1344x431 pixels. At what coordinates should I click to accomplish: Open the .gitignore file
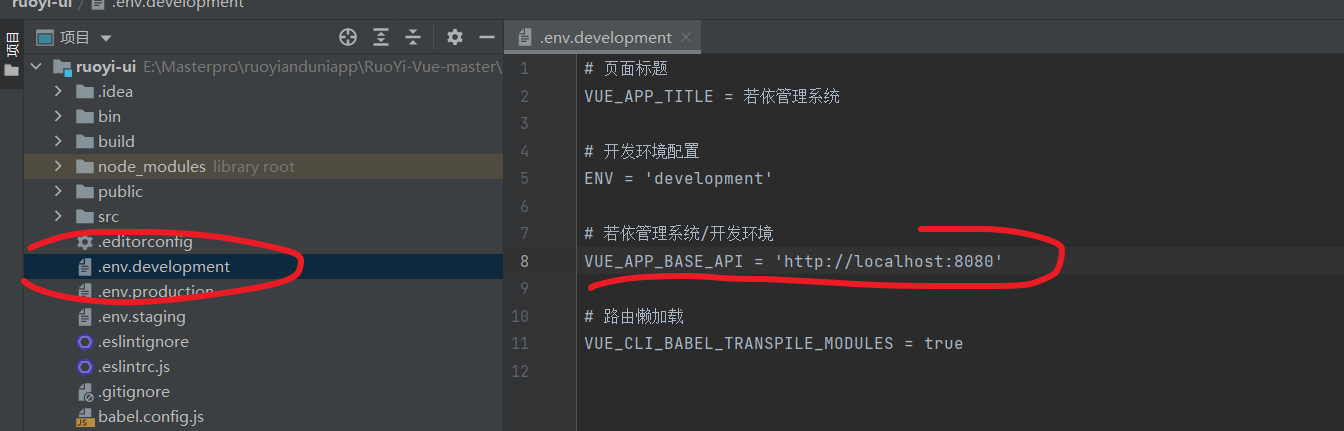[x=134, y=392]
